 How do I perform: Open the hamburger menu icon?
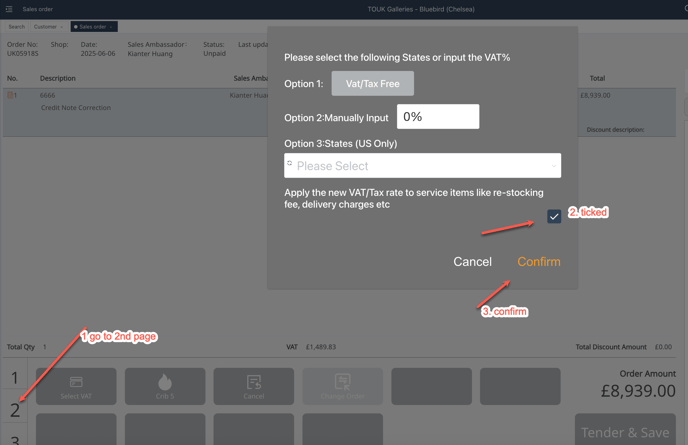pos(9,9)
